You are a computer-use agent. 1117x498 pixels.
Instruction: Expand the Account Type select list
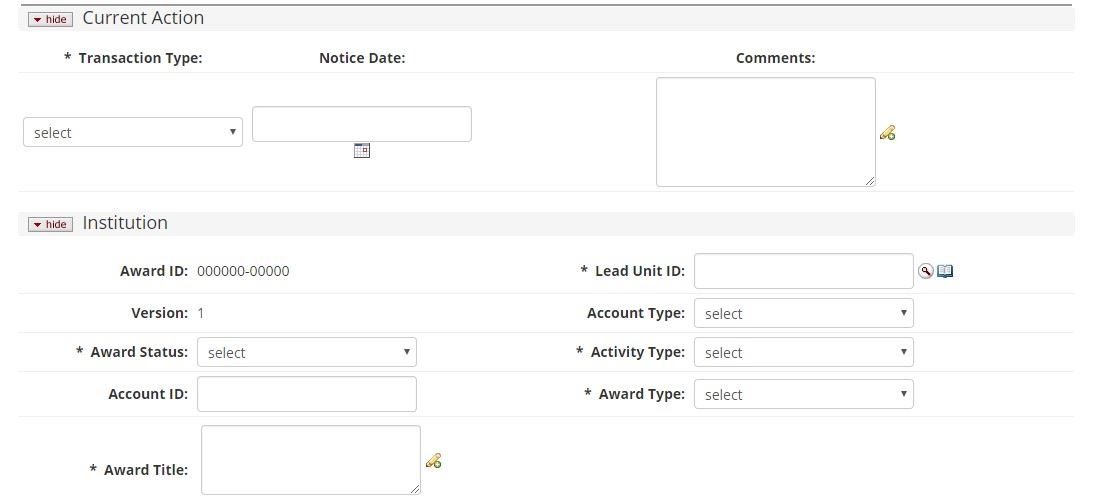pyautogui.click(x=803, y=313)
